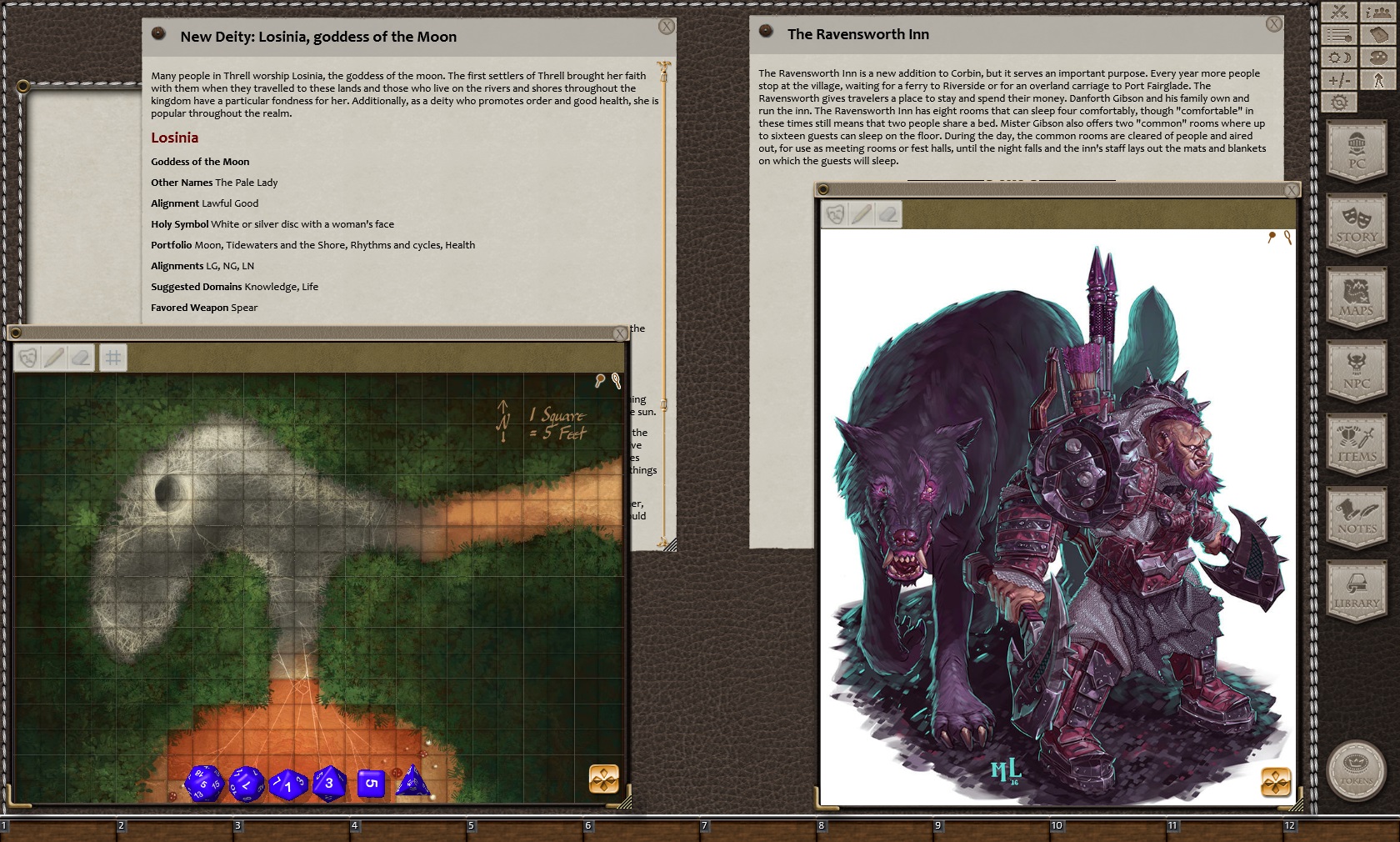Open the effects list icon

1339,35
